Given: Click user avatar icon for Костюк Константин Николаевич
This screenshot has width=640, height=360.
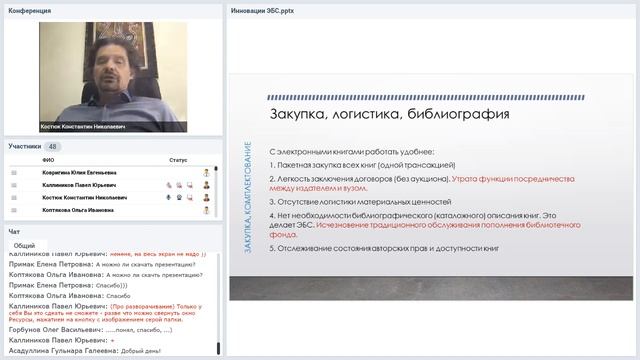Looking at the screenshot, I should [x=207, y=198].
